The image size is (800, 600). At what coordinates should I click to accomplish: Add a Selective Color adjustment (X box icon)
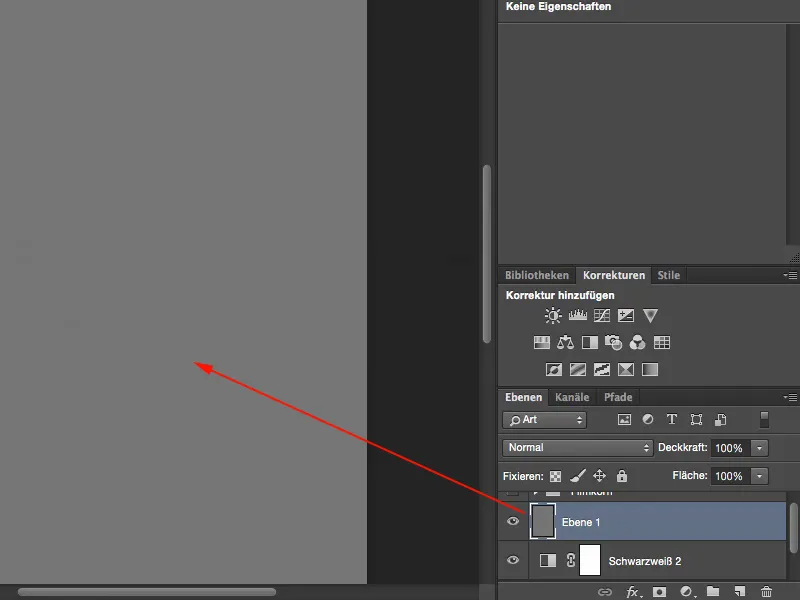[x=626, y=369]
